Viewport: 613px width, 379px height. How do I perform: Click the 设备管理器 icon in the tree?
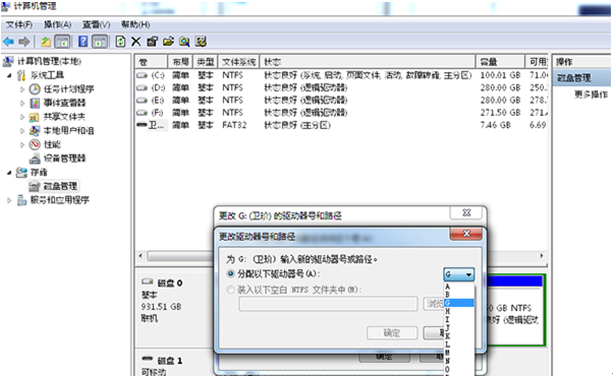[35, 158]
